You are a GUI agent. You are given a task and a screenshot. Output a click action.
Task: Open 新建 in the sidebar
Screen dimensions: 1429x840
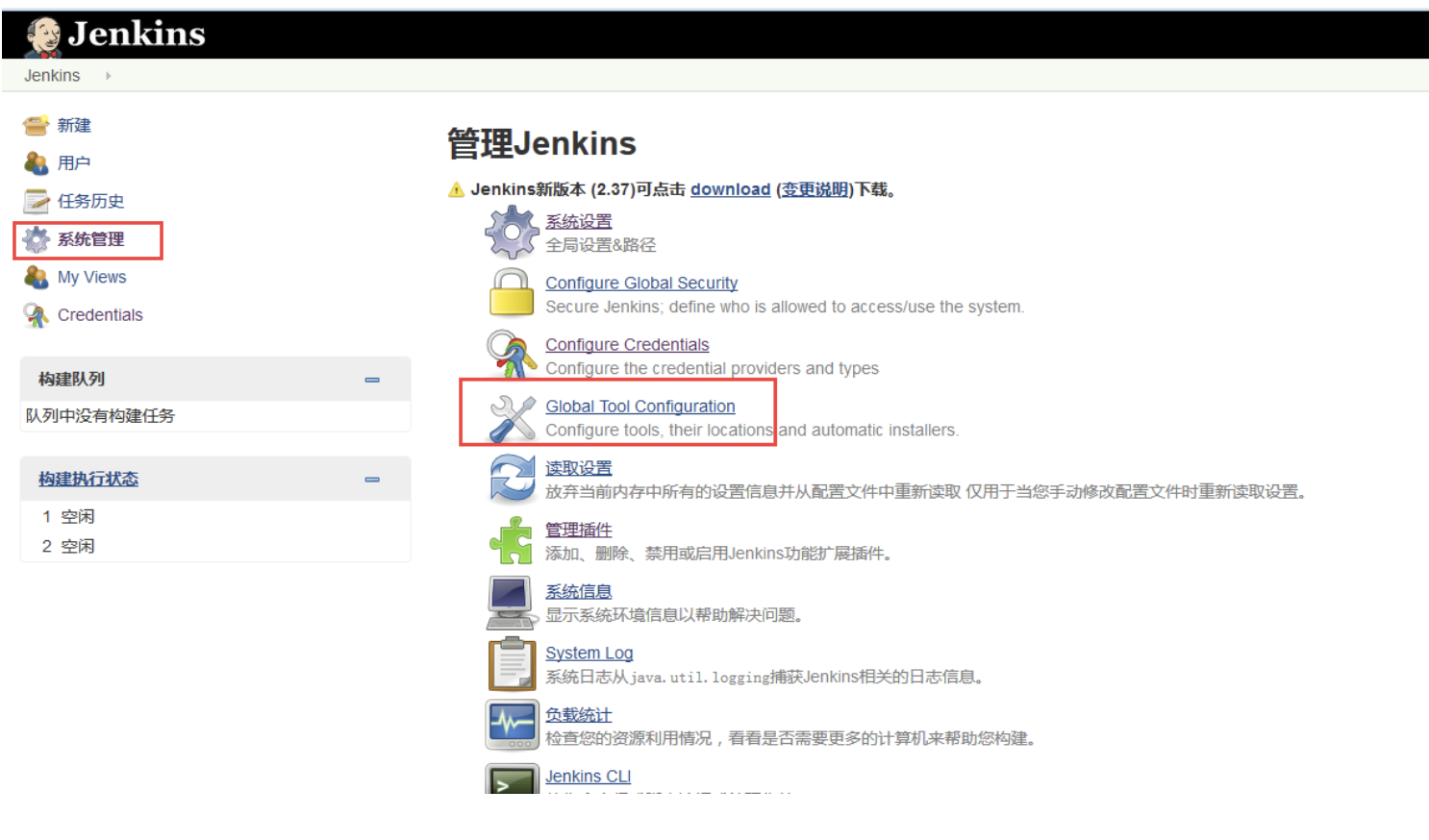click(x=74, y=125)
